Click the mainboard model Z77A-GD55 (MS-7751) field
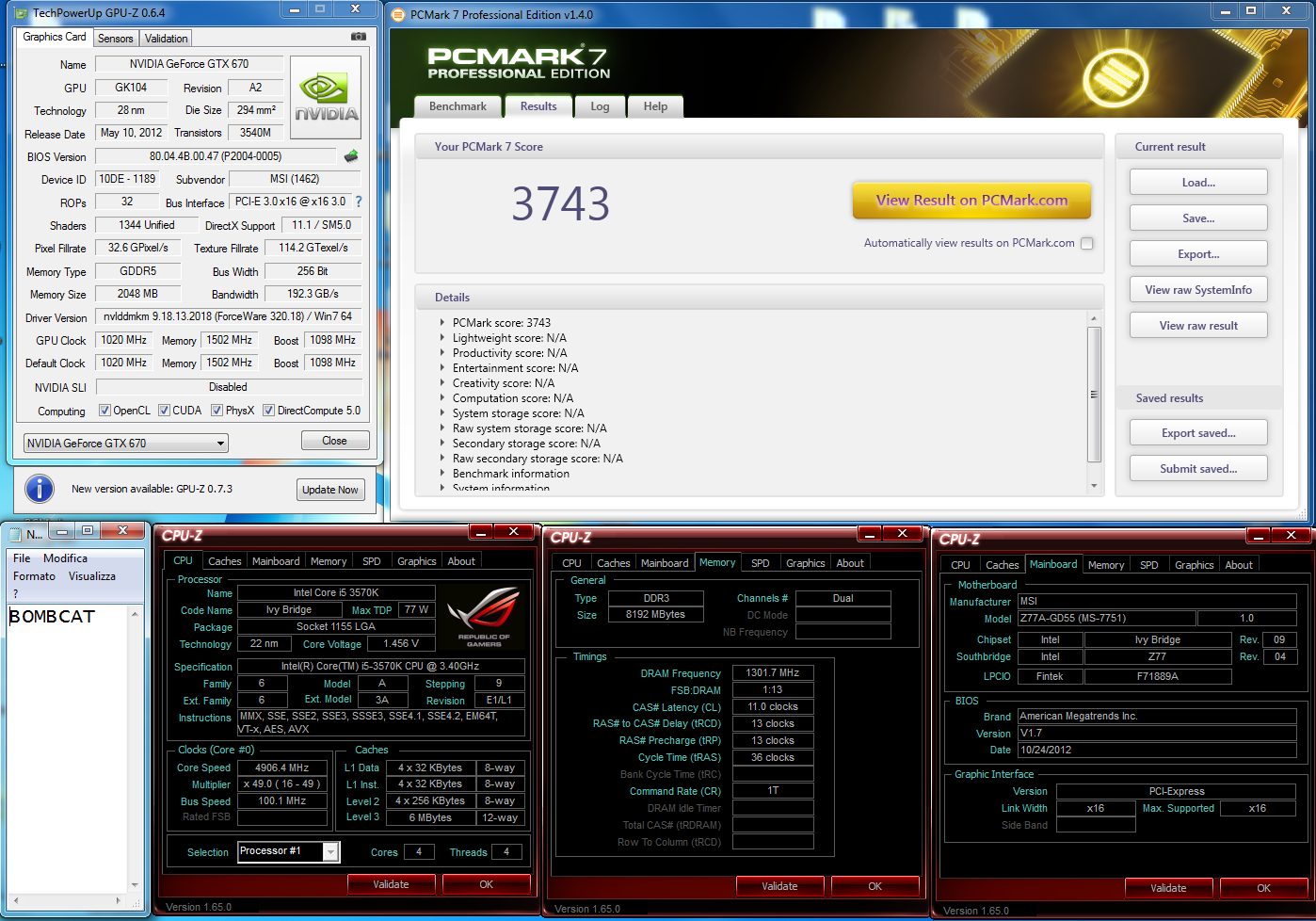 (x=1107, y=619)
